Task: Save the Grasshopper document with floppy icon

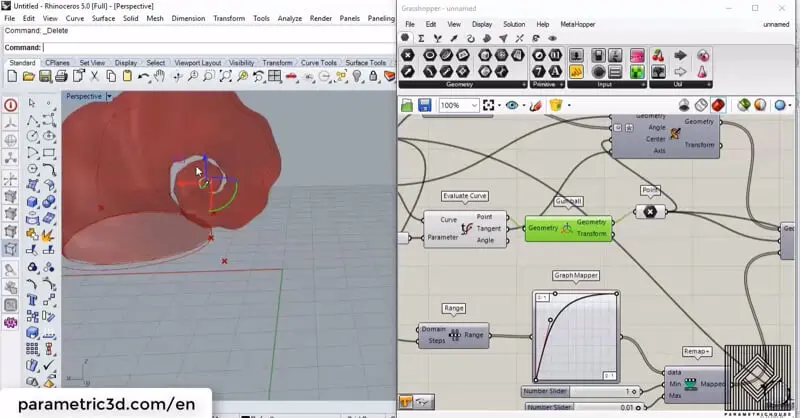Action: (424, 105)
